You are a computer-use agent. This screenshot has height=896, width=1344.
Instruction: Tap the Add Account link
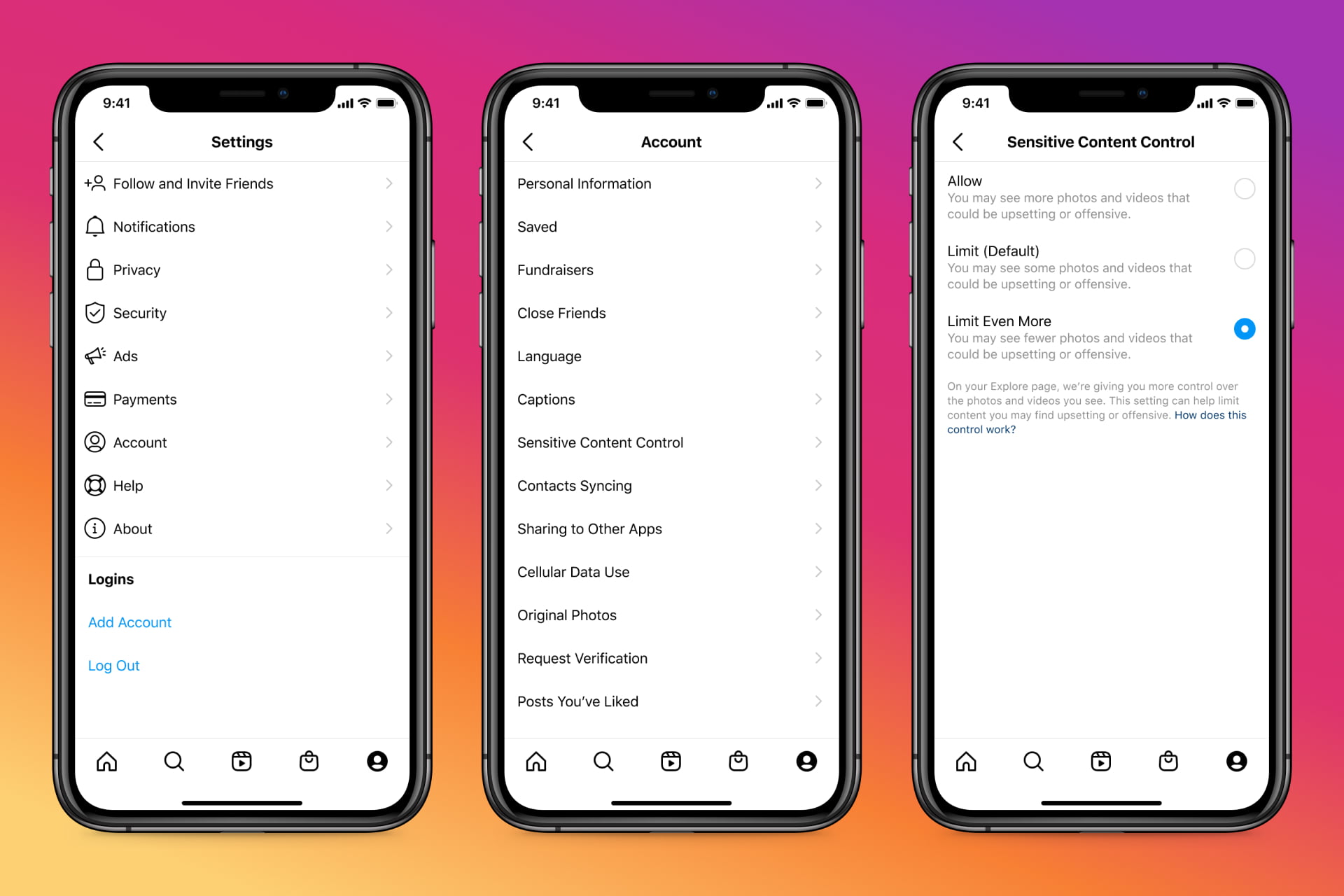pyautogui.click(x=130, y=621)
